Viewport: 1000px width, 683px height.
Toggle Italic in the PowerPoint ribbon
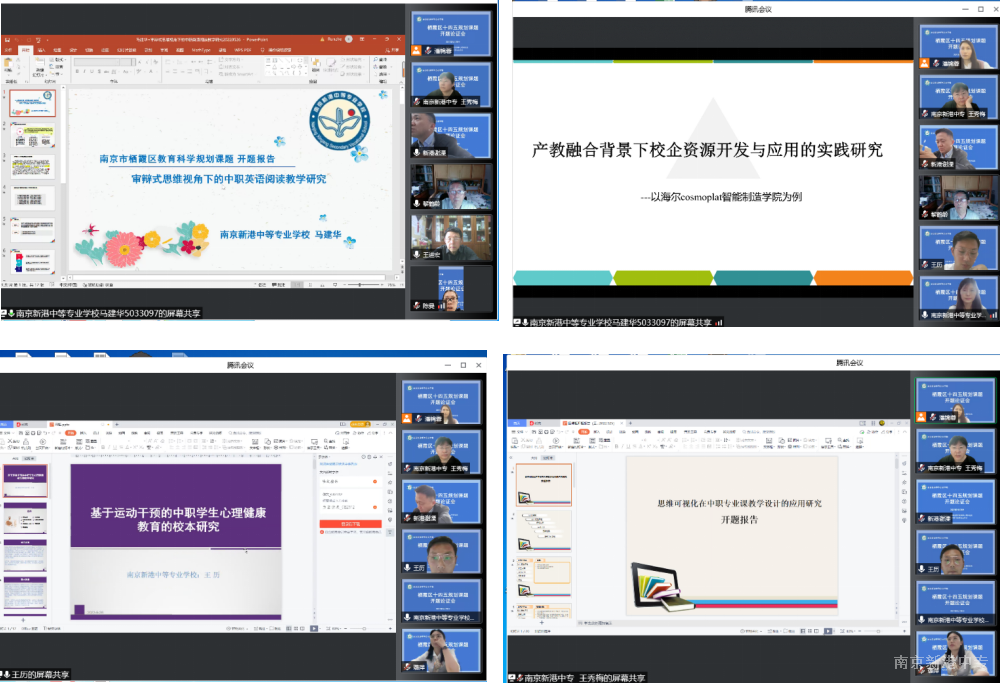tap(84, 71)
